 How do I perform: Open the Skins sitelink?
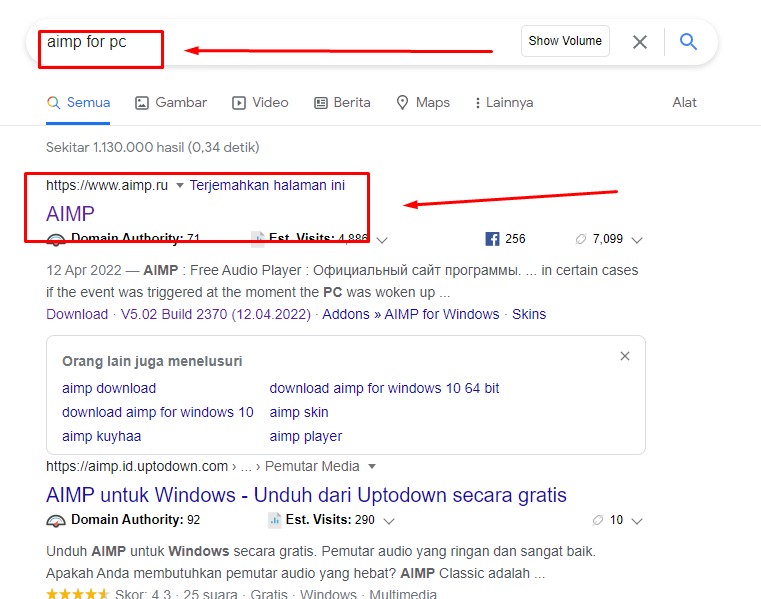point(529,314)
